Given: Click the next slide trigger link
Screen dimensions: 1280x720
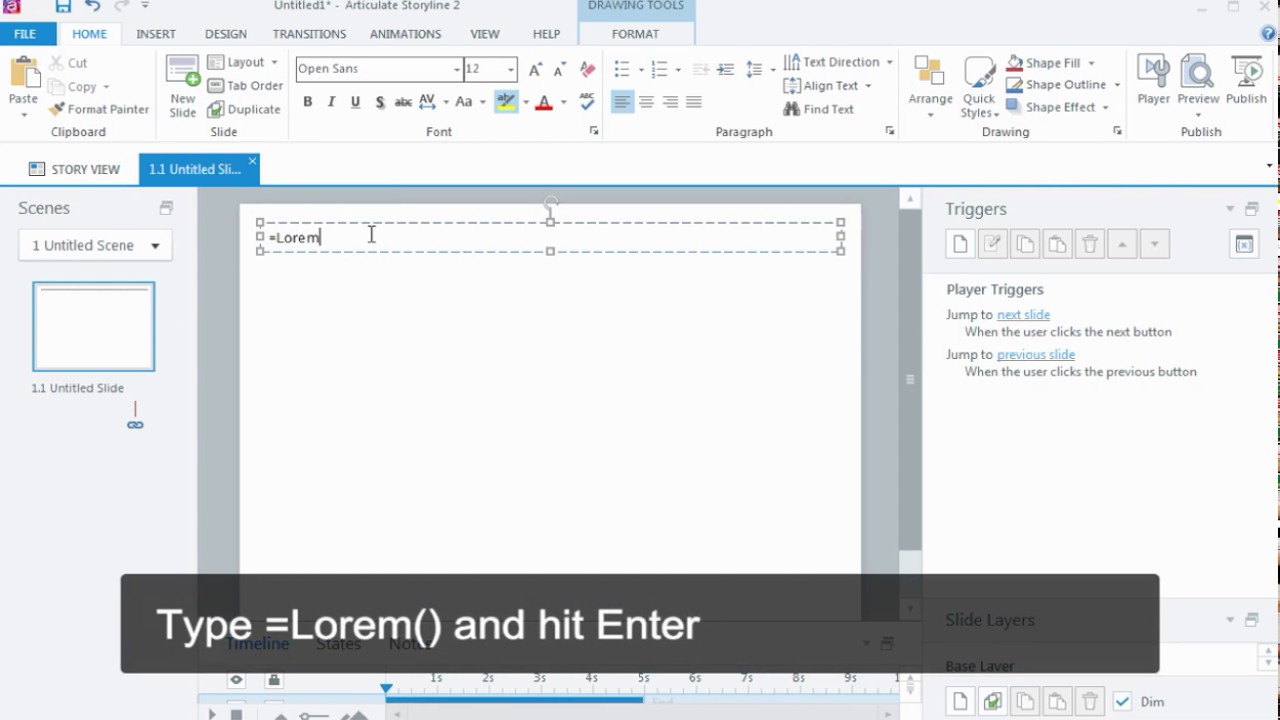Looking at the screenshot, I should 1023,314.
